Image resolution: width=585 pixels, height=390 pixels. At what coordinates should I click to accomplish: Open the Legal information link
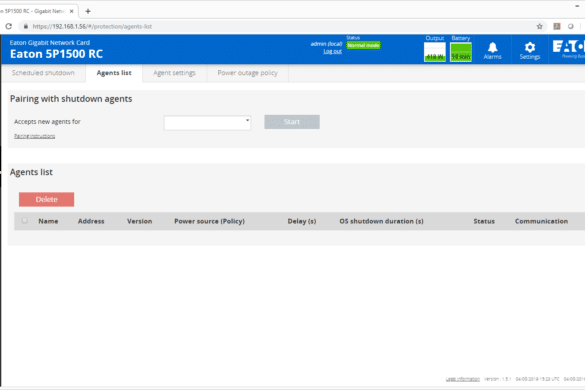[x=463, y=379]
